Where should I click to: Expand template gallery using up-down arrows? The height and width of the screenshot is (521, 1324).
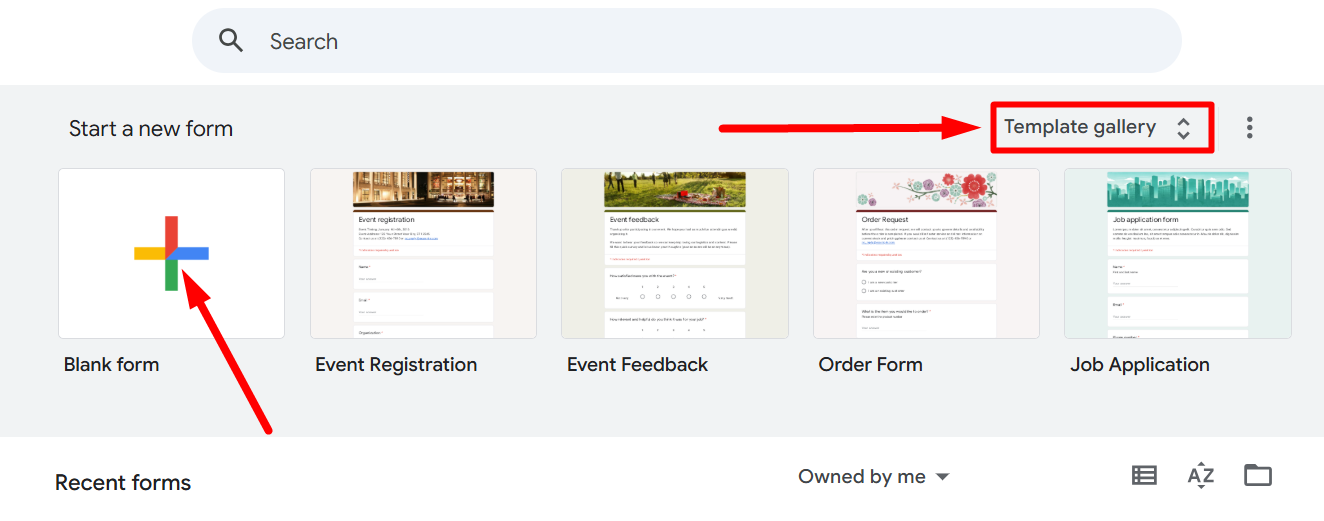[1184, 128]
